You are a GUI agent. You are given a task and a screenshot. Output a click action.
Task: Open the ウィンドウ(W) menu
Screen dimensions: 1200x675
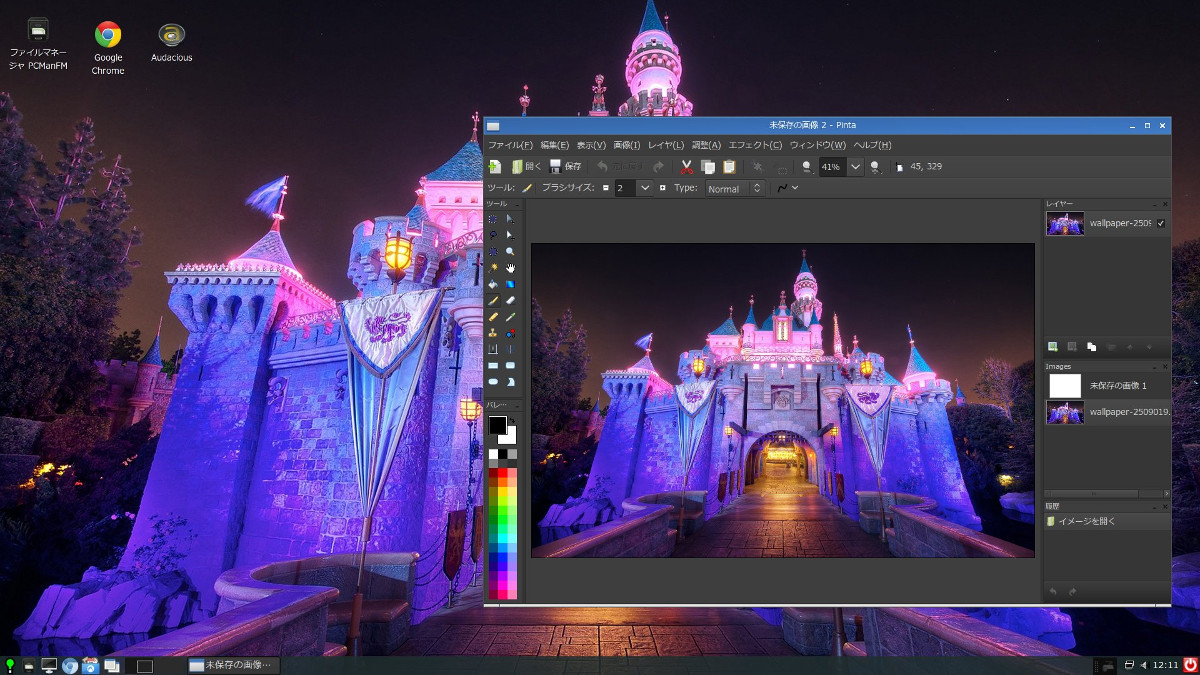coord(817,146)
